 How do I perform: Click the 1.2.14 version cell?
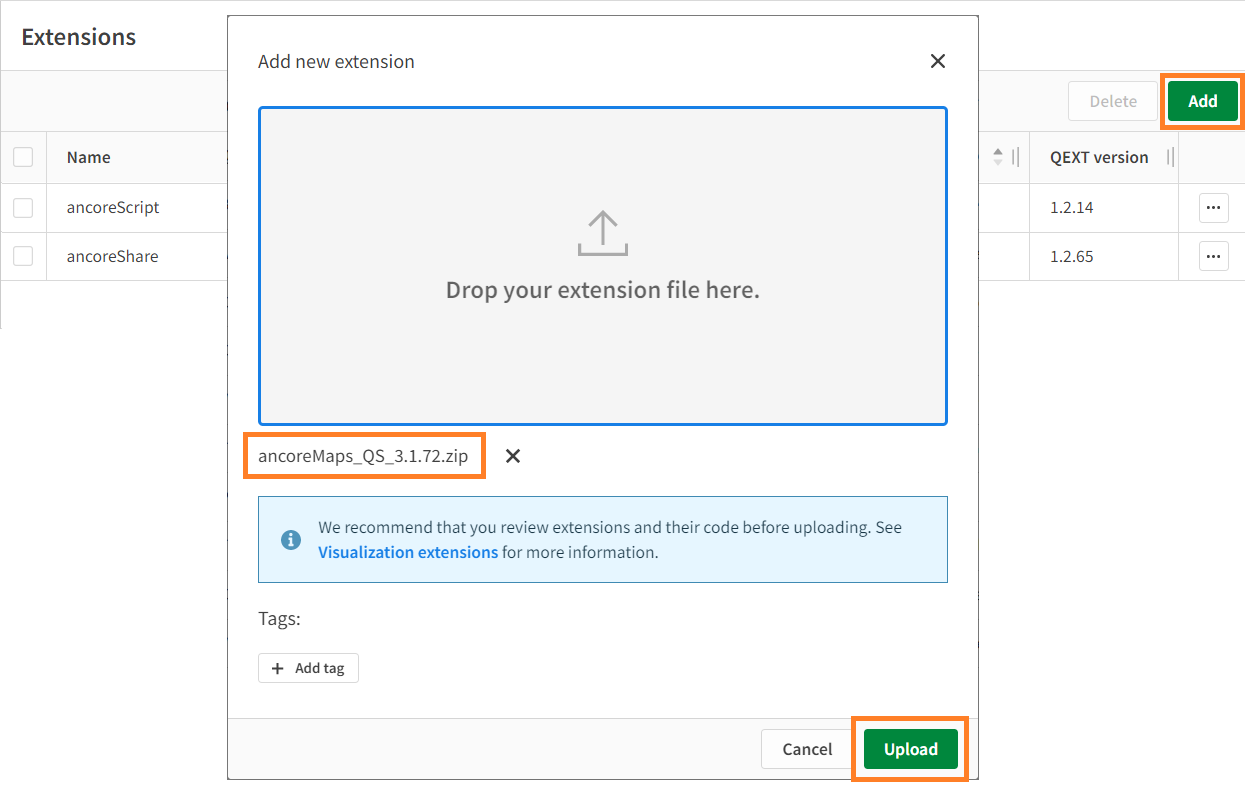click(1071, 208)
